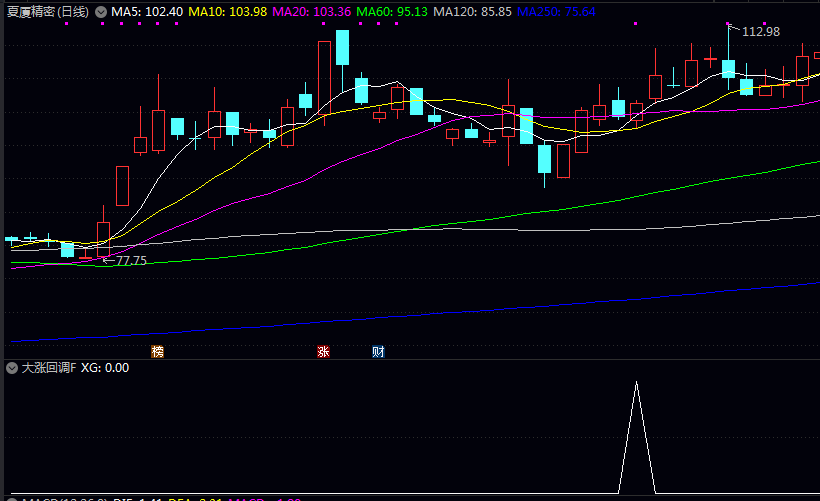820x501 pixels.
Task: Expand the 大涨回调F indicator dropdown
Action: pyautogui.click(x=12, y=368)
